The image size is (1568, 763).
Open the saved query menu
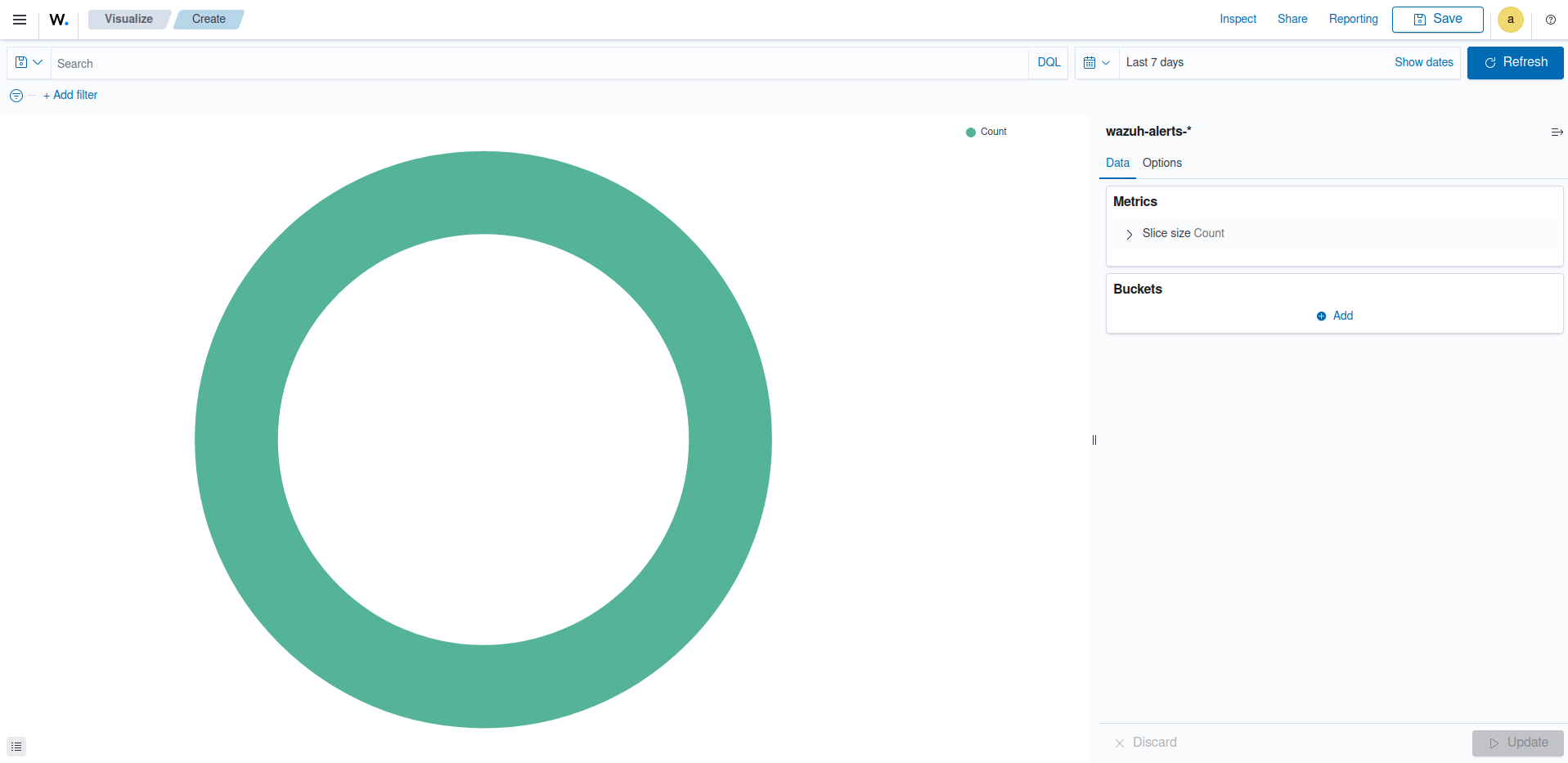29,62
